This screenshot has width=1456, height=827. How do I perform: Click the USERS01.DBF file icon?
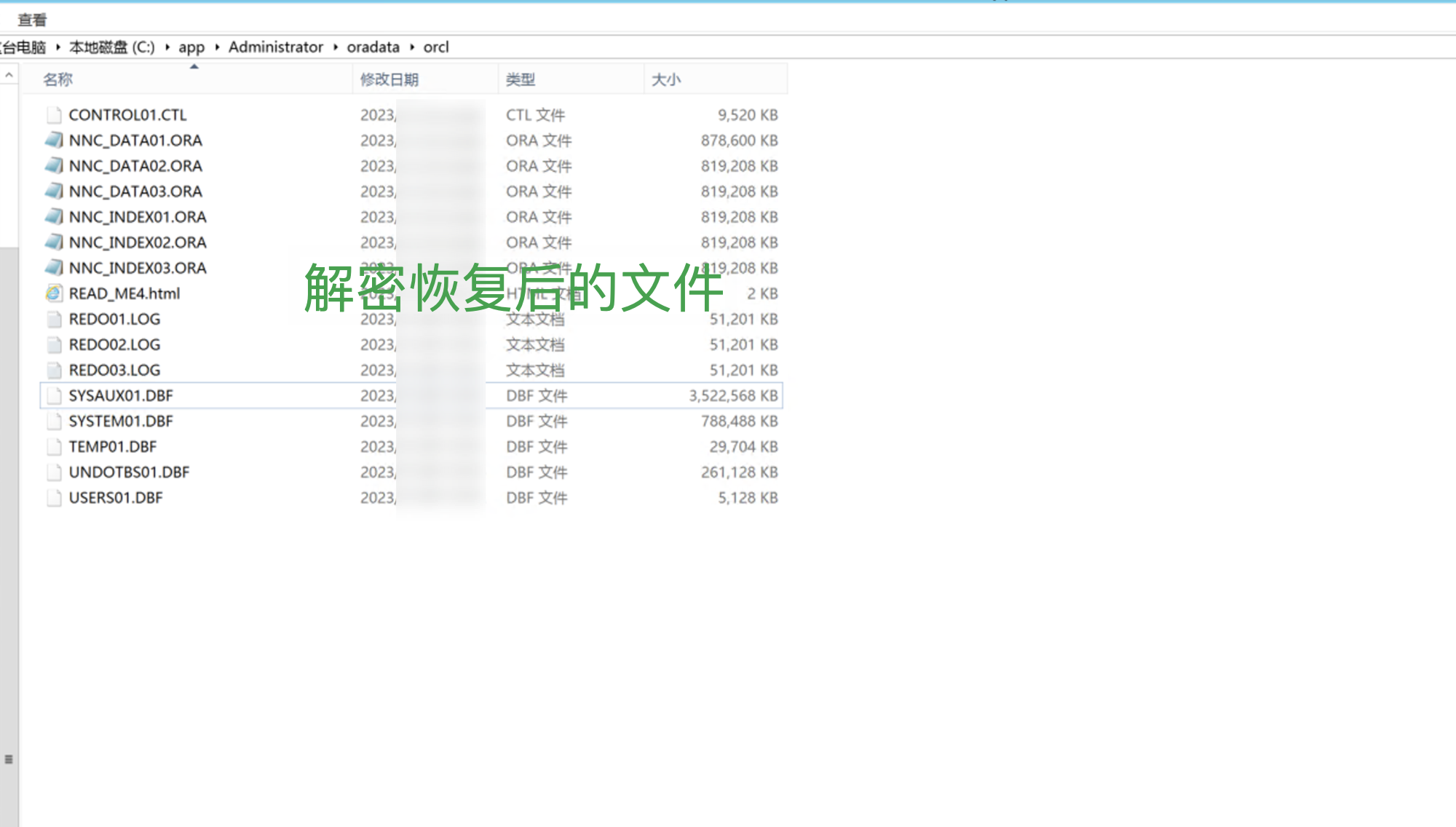[54, 498]
